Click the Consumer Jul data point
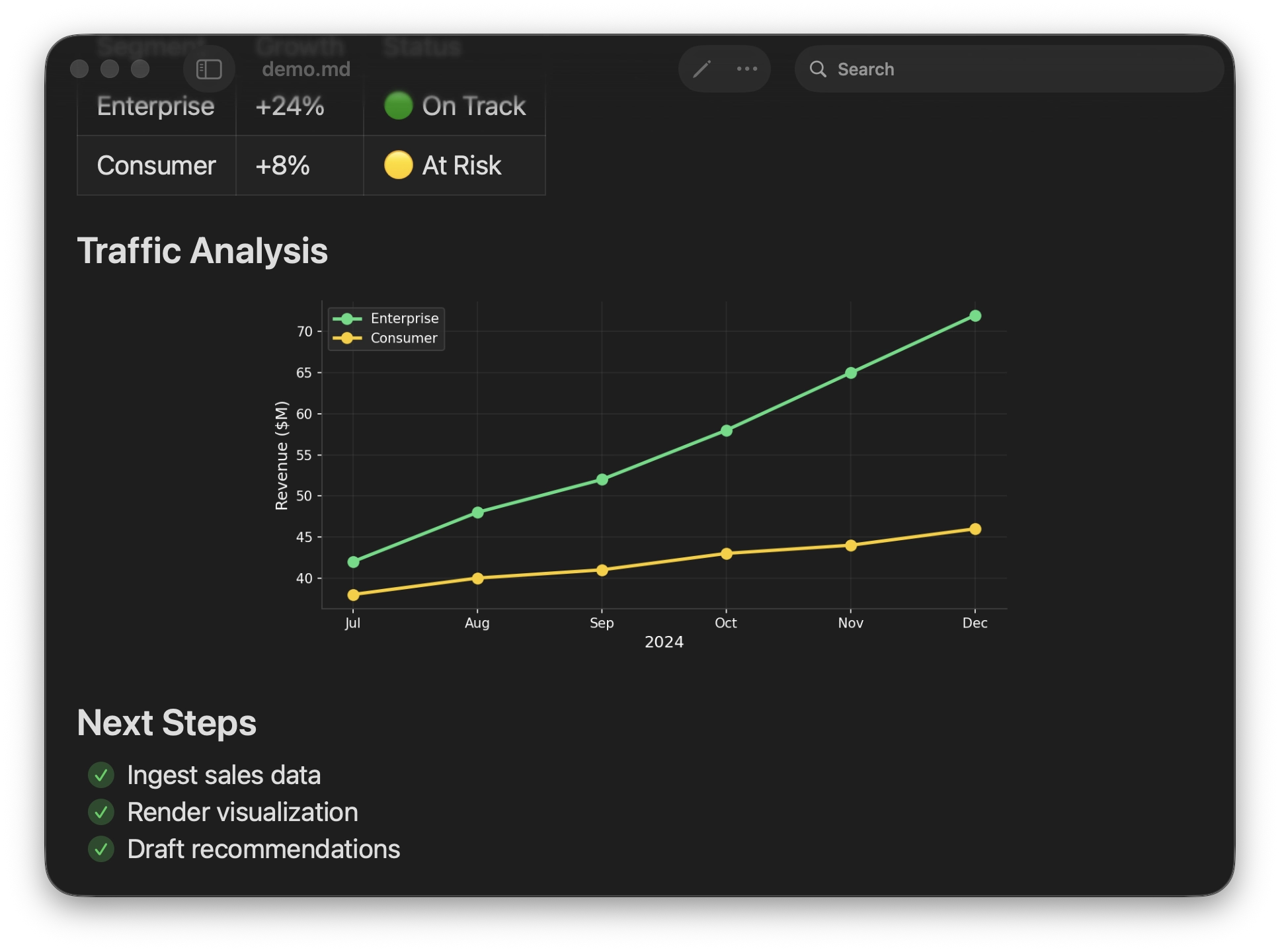The width and height of the screenshot is (1280, 952). click(x=353, y=595)
